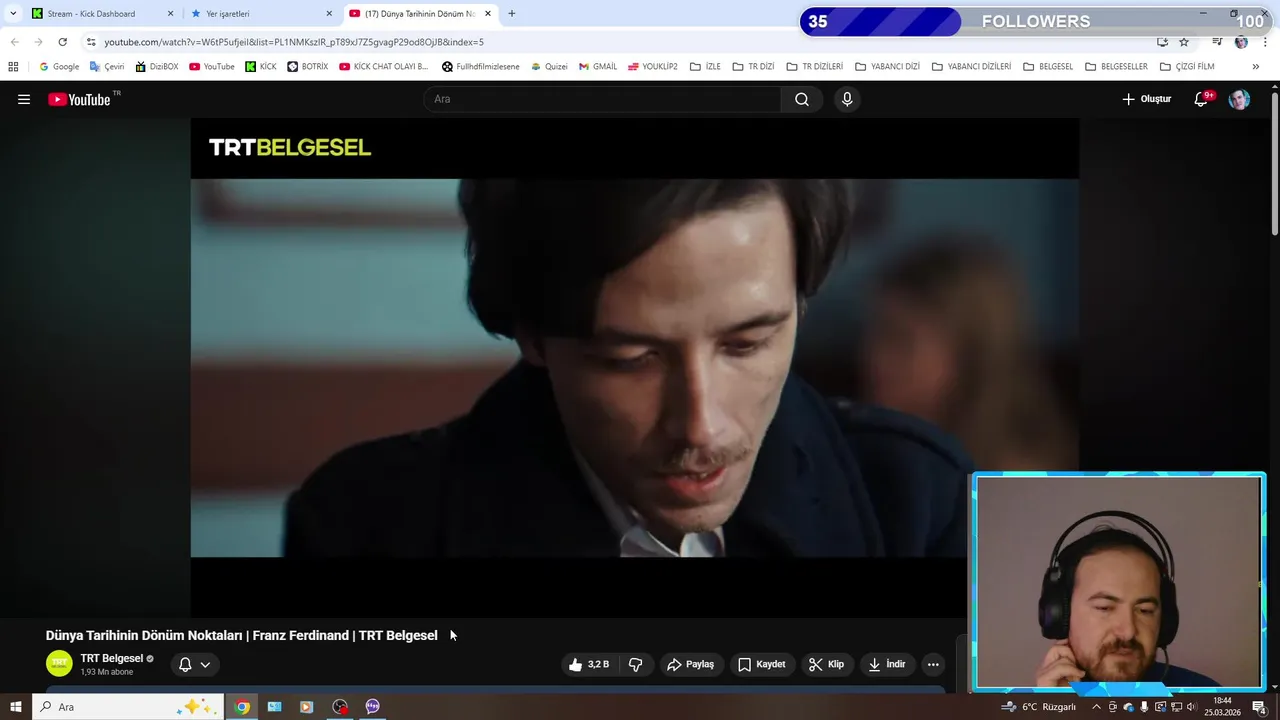Open the weather widget 6°C Rüzgarlı
This screenshot has height=720, width=1280.
click(1038, 707)
